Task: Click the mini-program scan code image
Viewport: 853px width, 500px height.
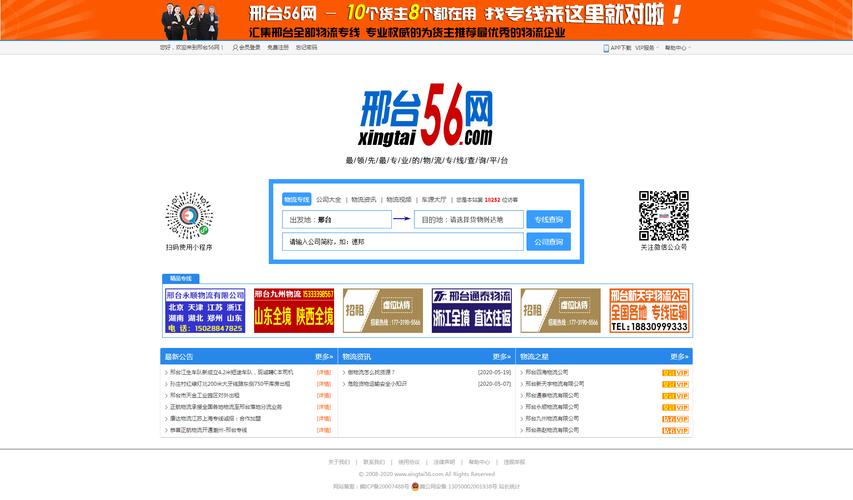Action: [189, 215]
